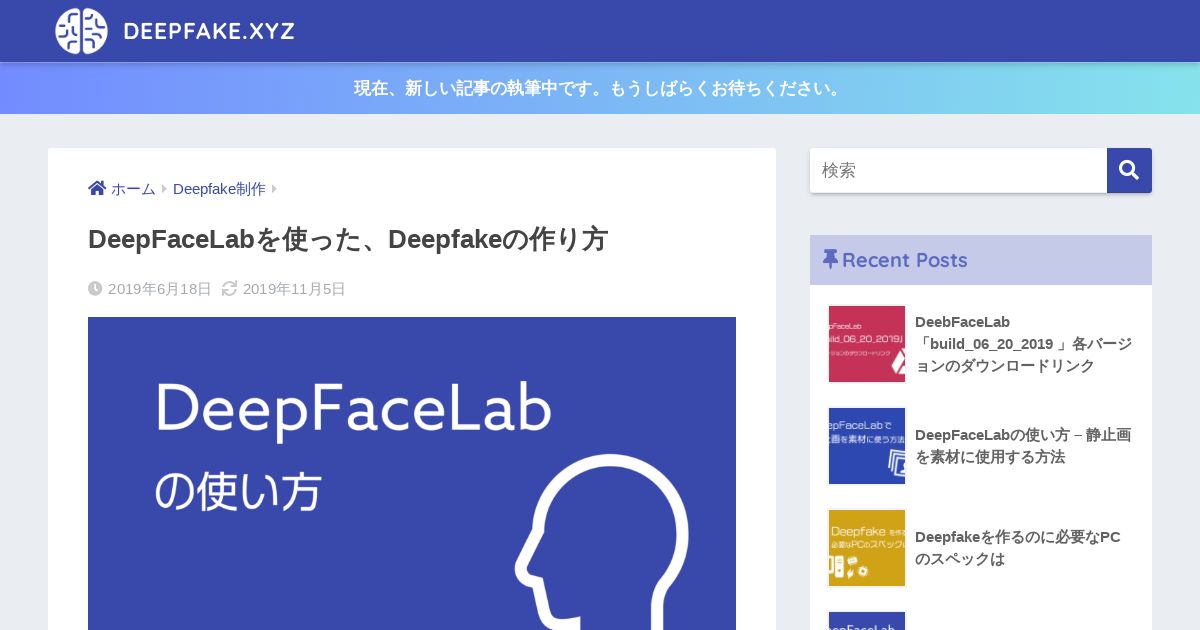1200x630 pixels.
Task: Open the red build_06_20_2019 post thumbnail
Action: [x=867, y=344]
